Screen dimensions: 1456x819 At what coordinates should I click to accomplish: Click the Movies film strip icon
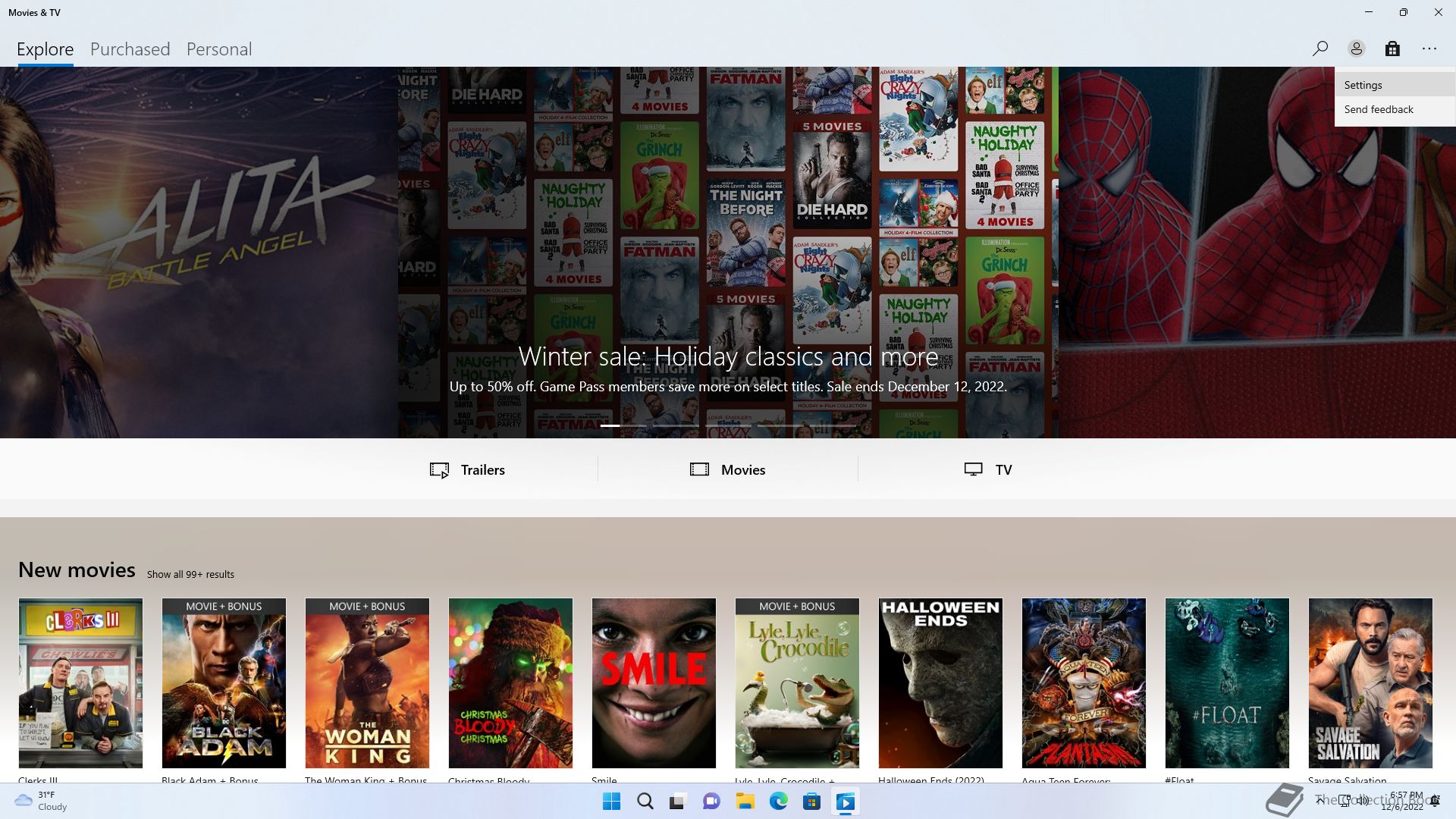click(699, 469)
